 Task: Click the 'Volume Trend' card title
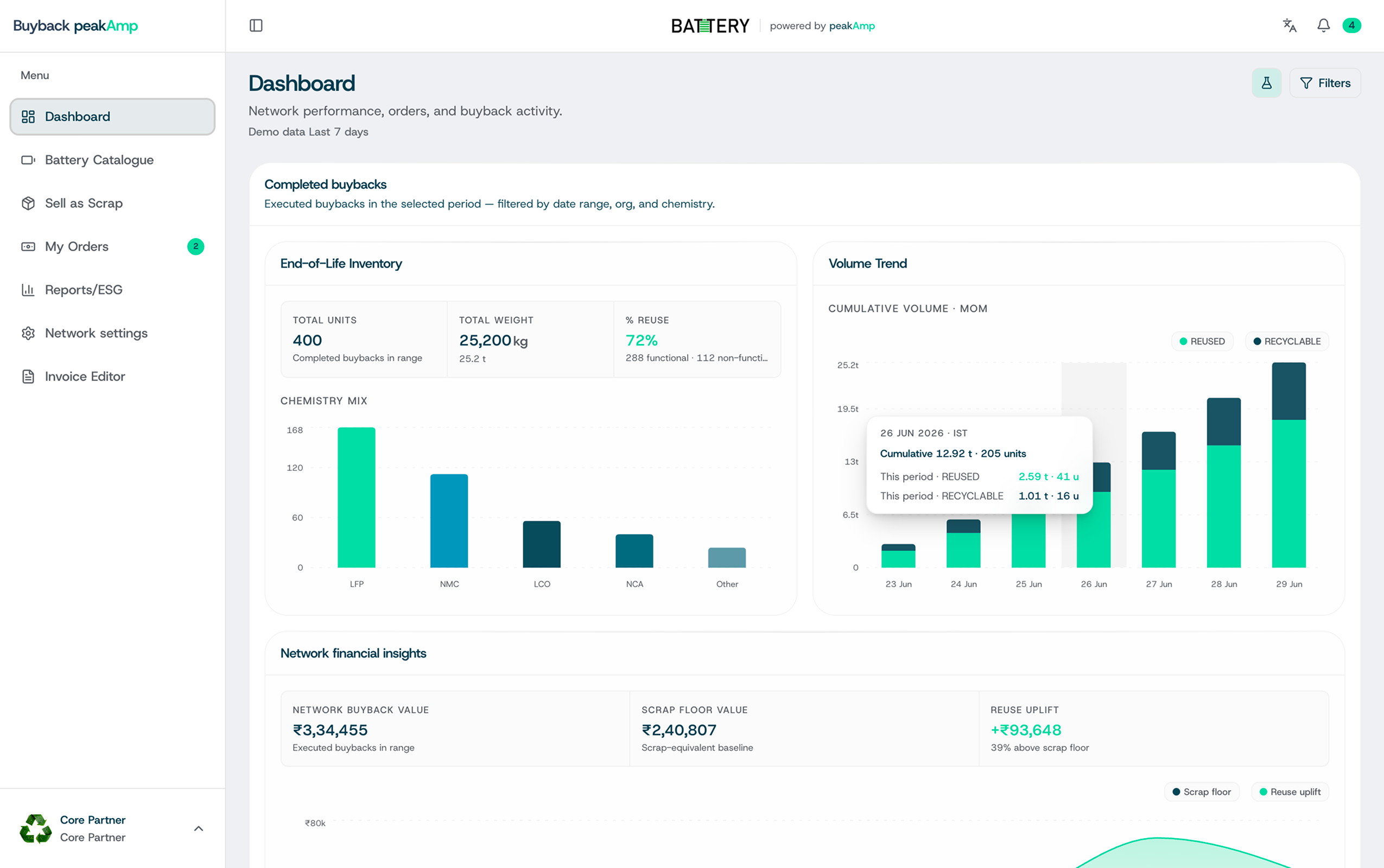point(868,264)
